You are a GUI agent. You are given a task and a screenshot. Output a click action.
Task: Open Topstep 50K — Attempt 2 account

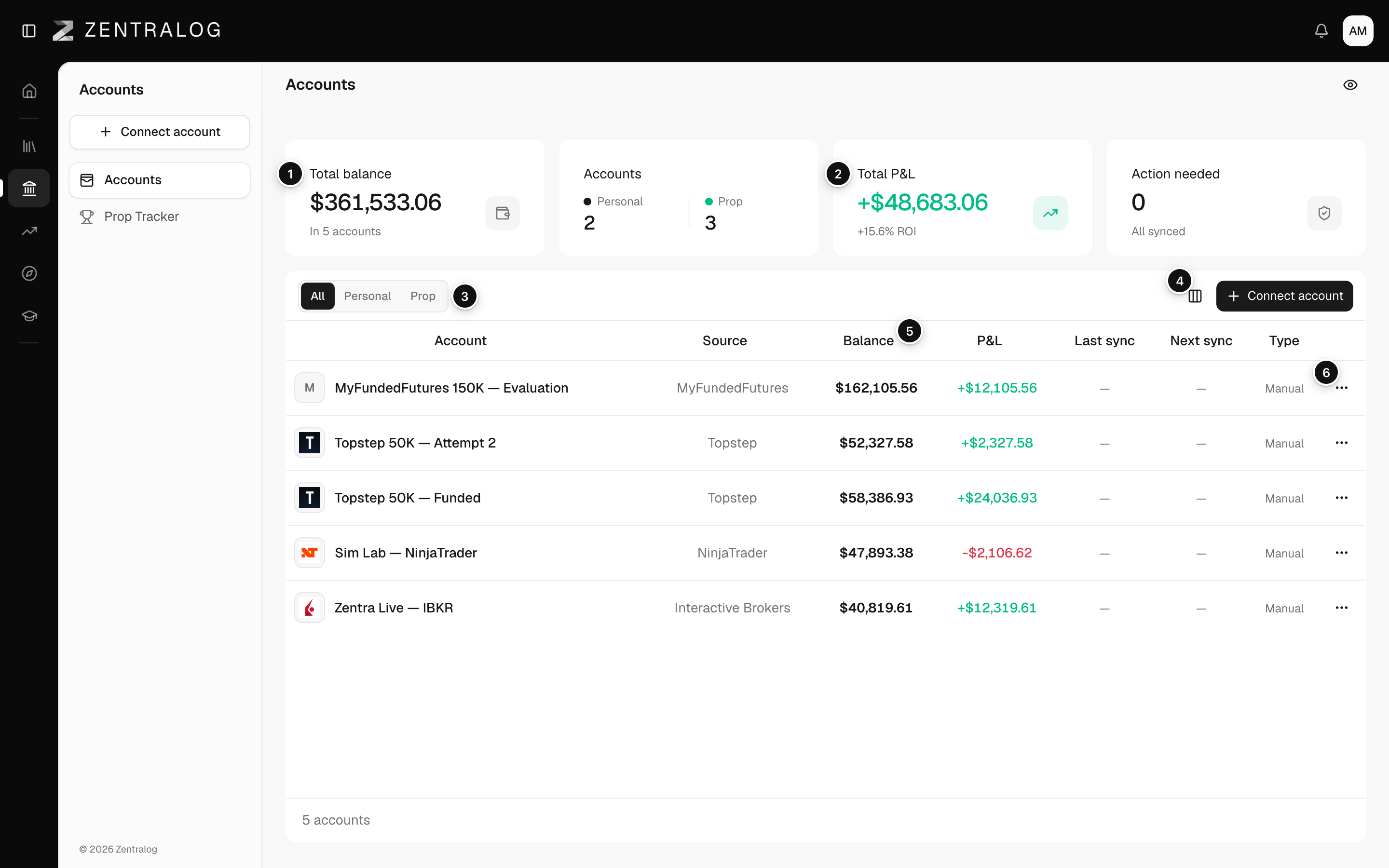pyautogui.click(x=415, y=443)
